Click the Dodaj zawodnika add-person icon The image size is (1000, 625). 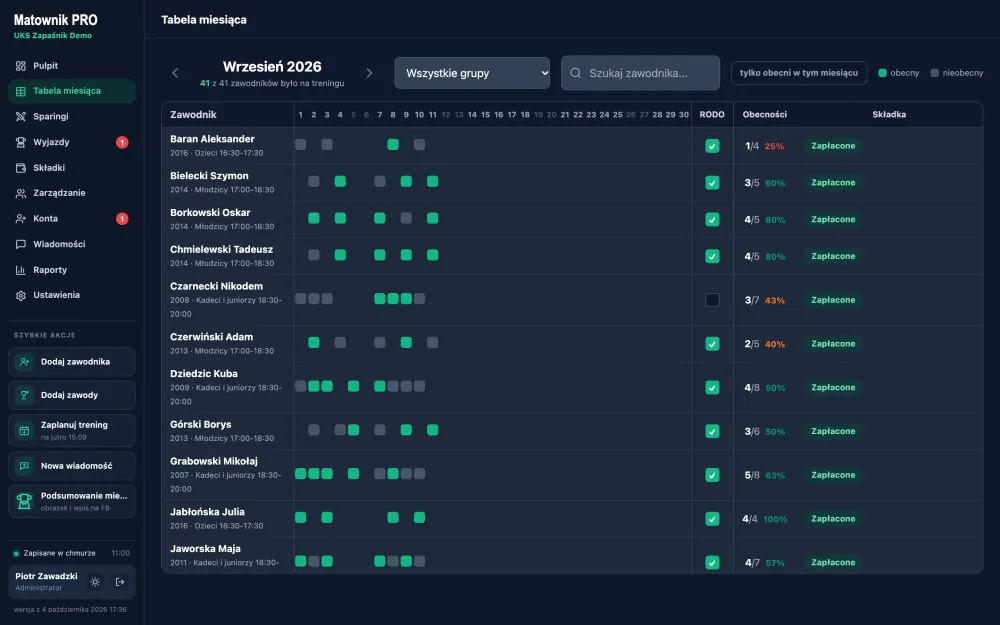24,362
